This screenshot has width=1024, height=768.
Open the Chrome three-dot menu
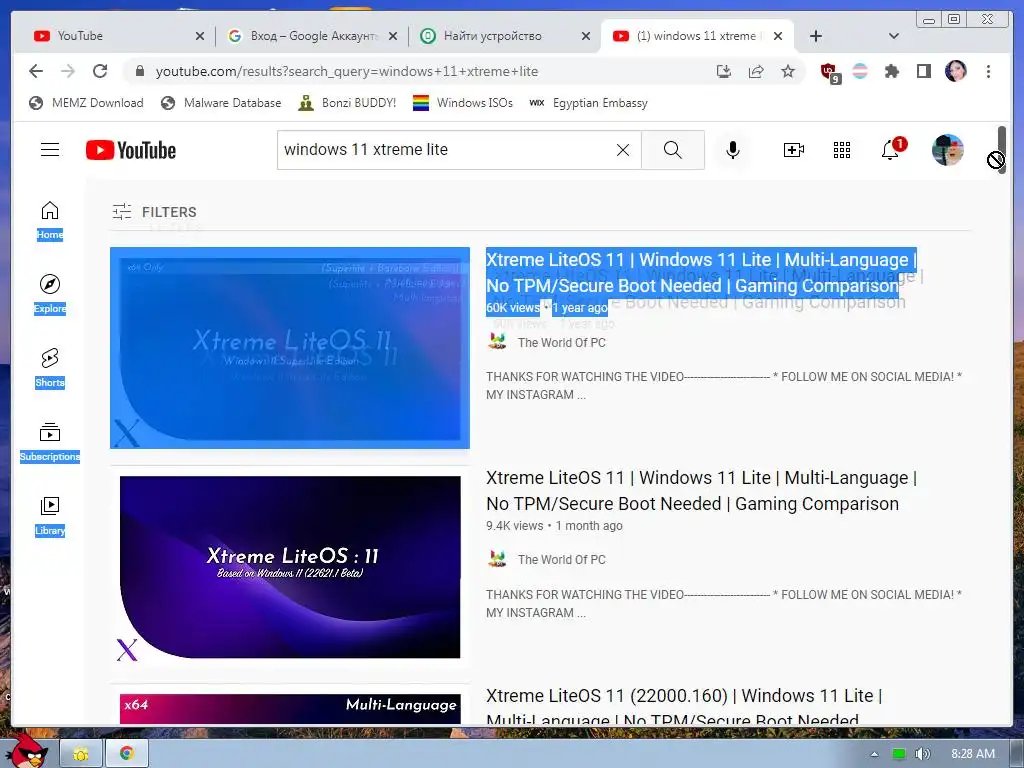988,71
